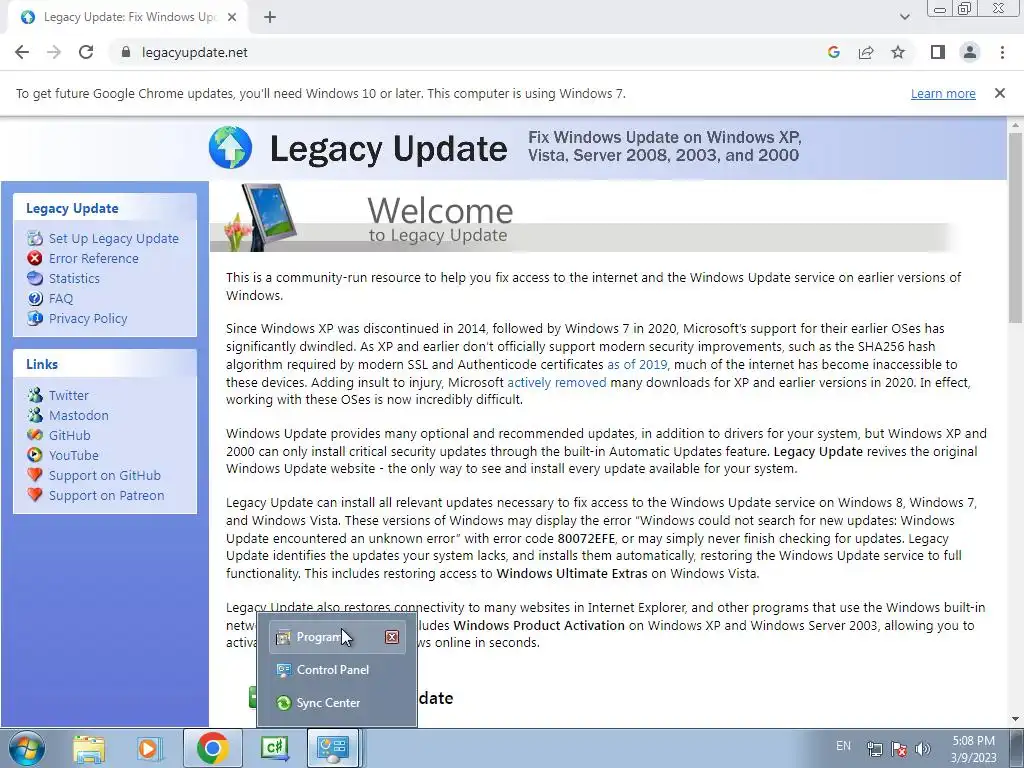Click the heart icon for Support on Patreon

pyautogui.click(x=35, y=495)
